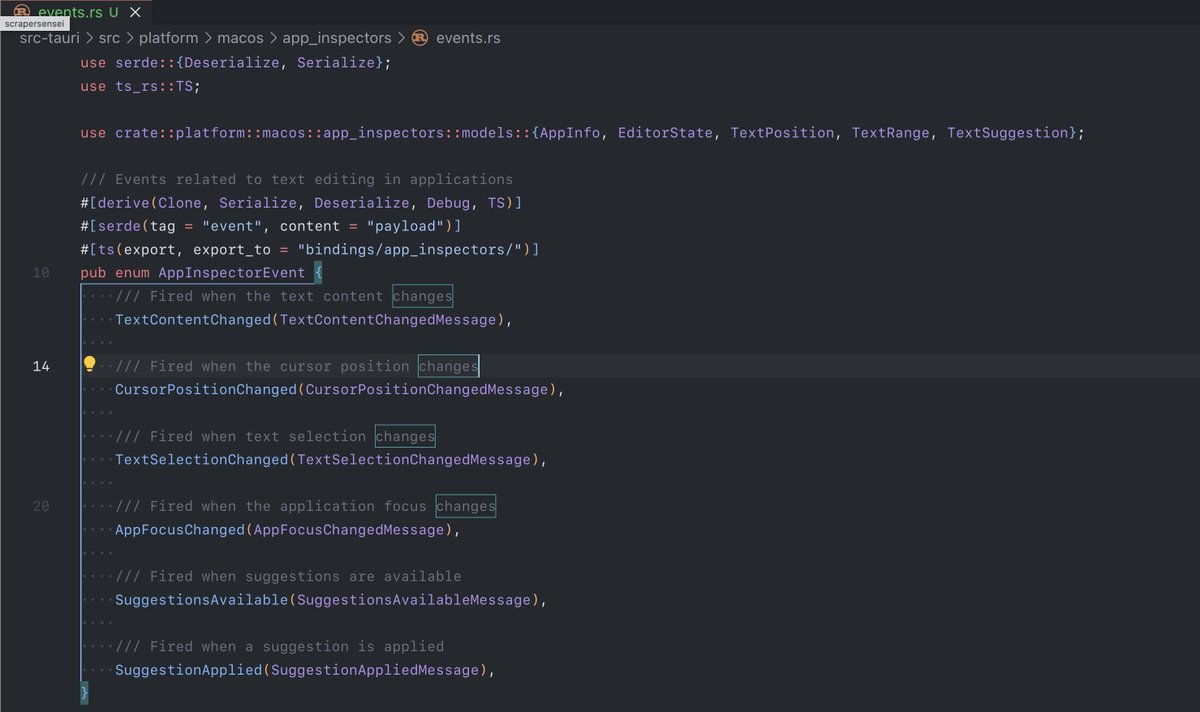The height and width of the screenshot is (712, 1200).
Task: Click highlighted 'changes' on application focus comment
Action: tap(466, 506)
